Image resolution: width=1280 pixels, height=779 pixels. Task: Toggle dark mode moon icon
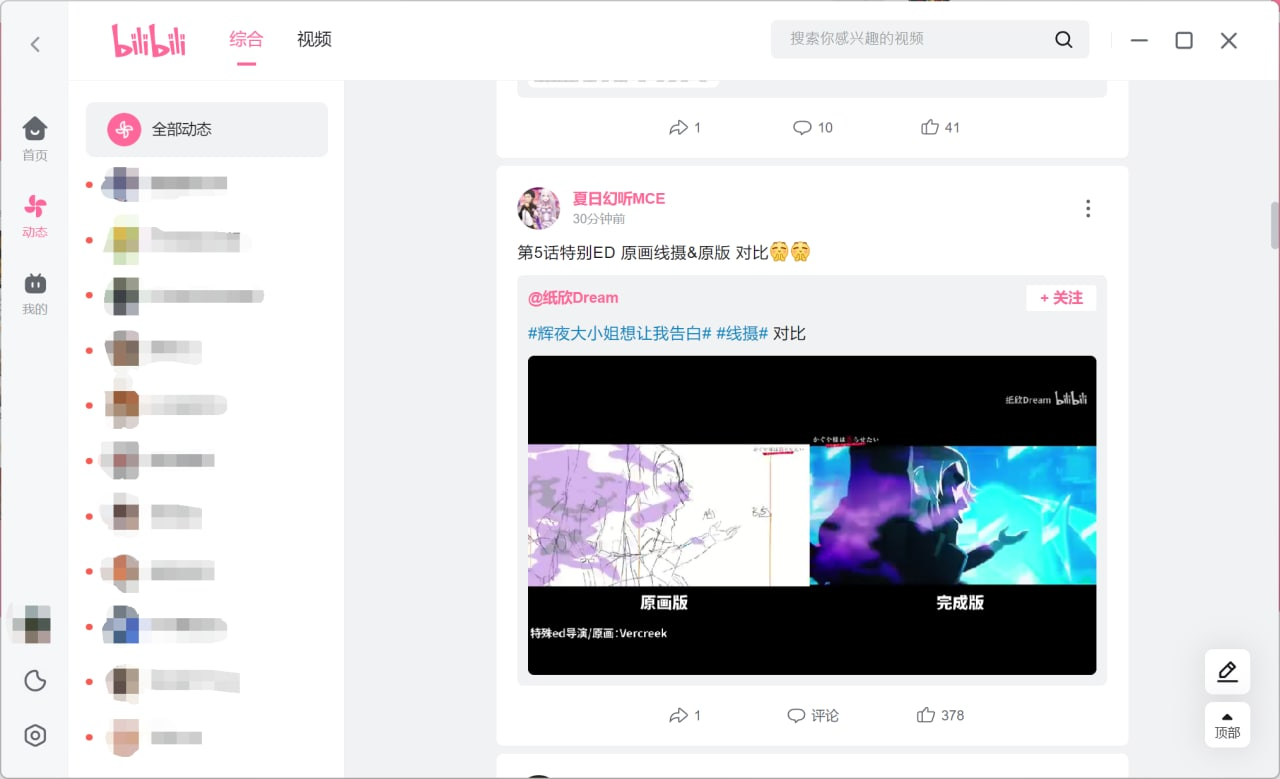click(35, 681)
